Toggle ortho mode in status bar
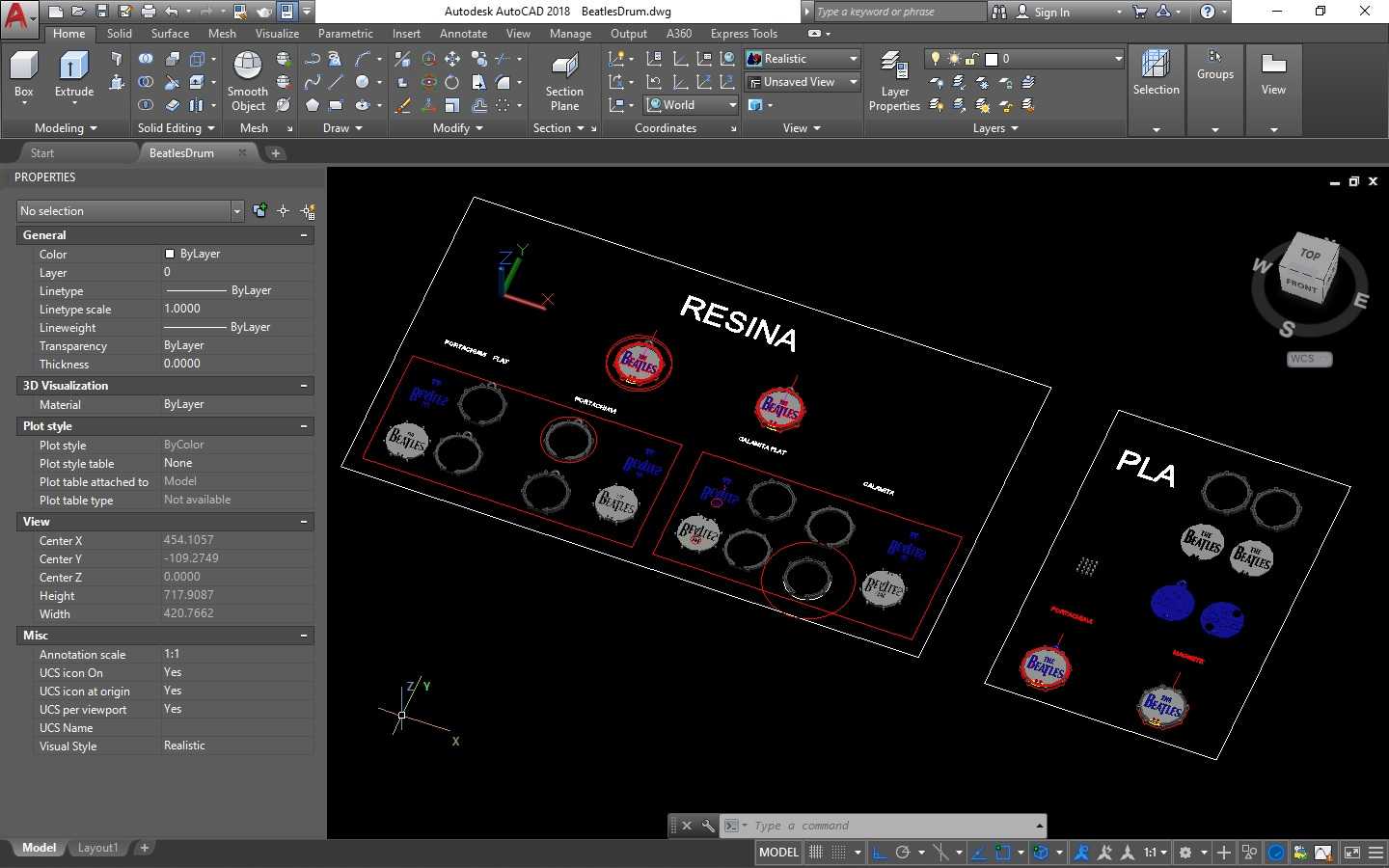The width and height of the screenshot is (1389, 868). pyautogui.click(x=880, y=853)
